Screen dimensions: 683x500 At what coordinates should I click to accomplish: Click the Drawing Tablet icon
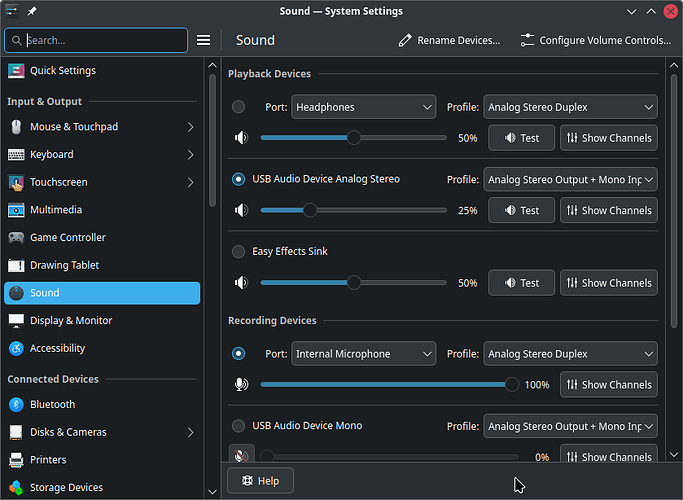tap(16, 265)
